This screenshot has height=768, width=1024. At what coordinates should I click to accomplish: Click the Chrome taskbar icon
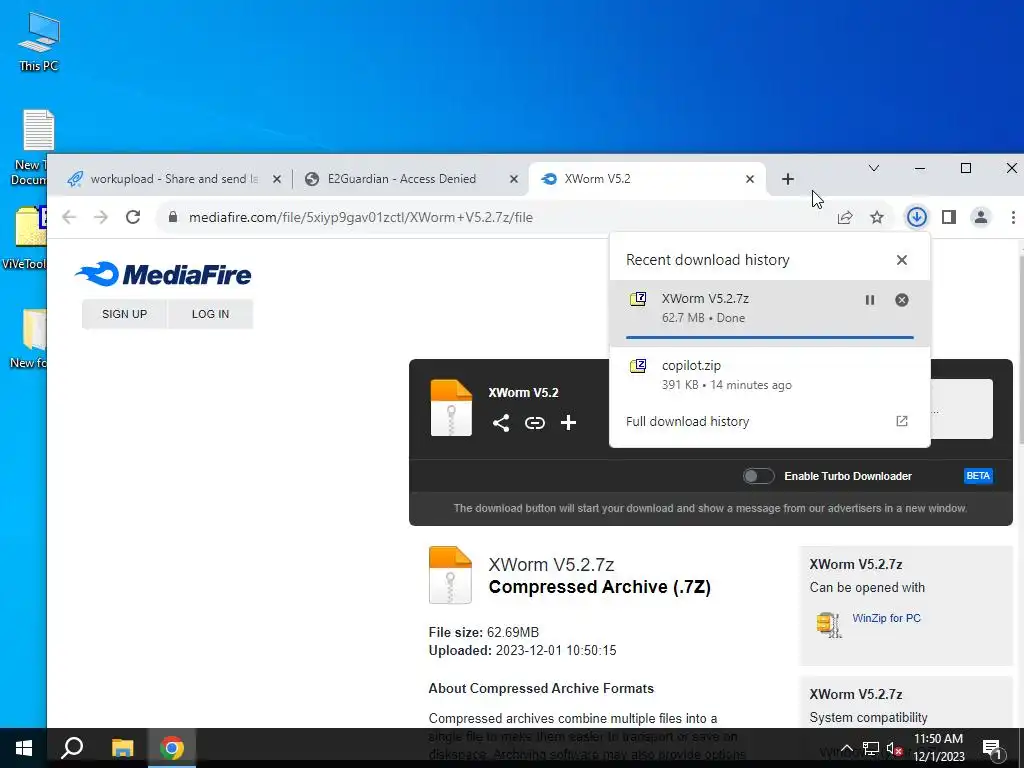point(172,748)
